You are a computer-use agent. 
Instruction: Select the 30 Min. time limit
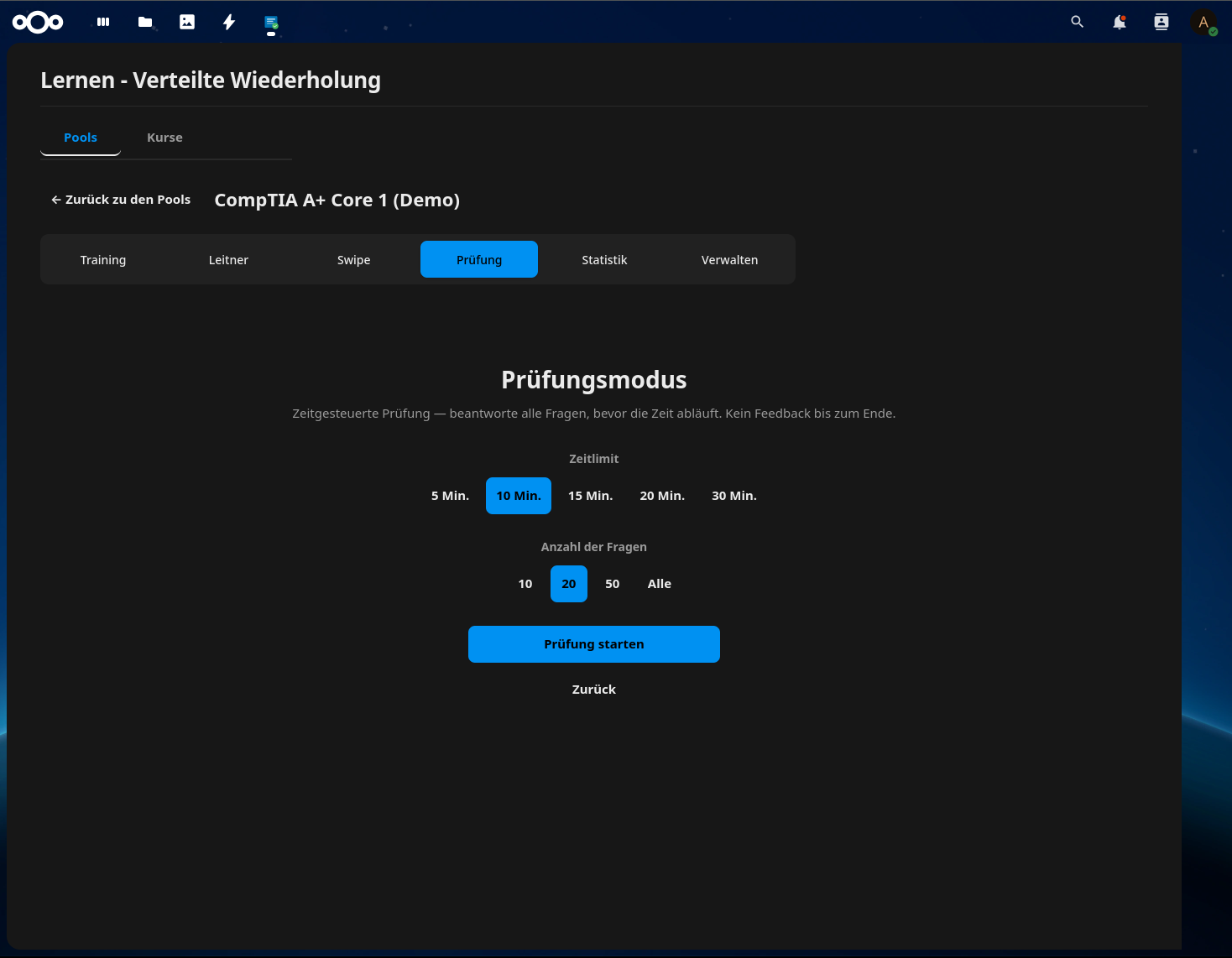(733, 495)
